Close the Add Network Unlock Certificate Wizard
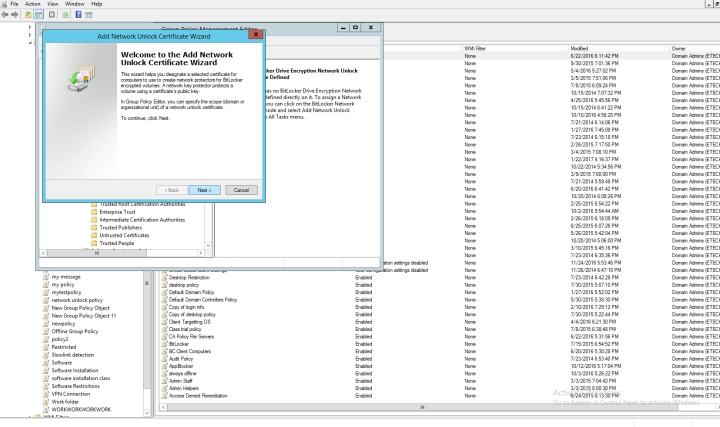 [x=256, y=34]
